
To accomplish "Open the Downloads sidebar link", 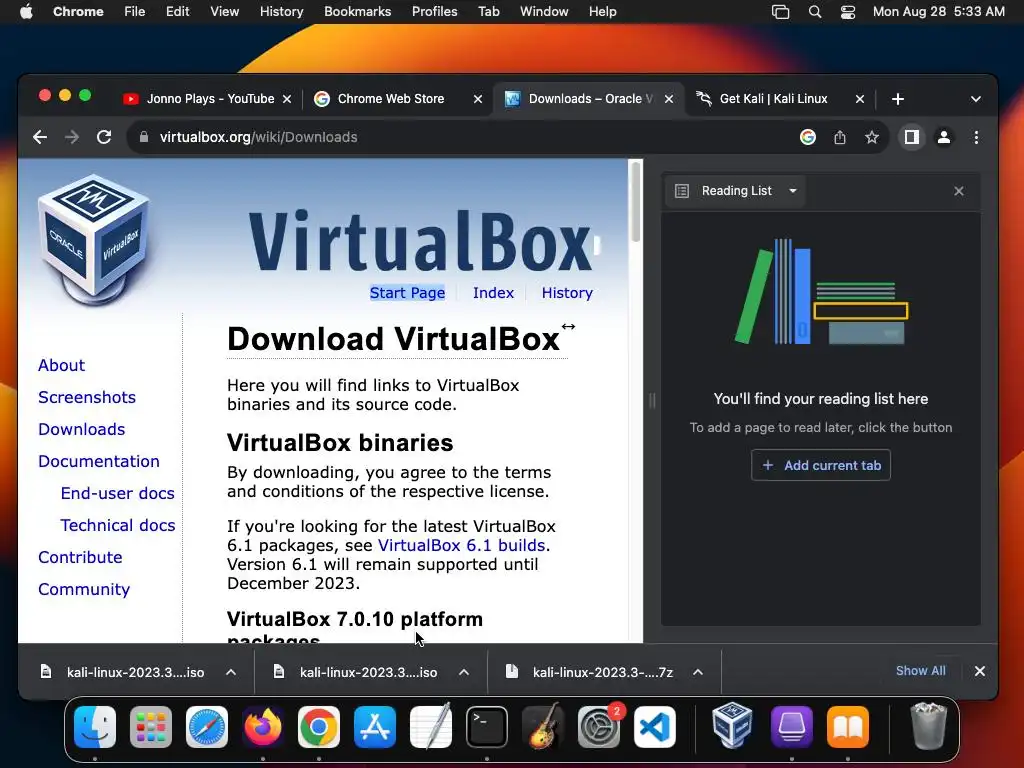I will point(82,429).
